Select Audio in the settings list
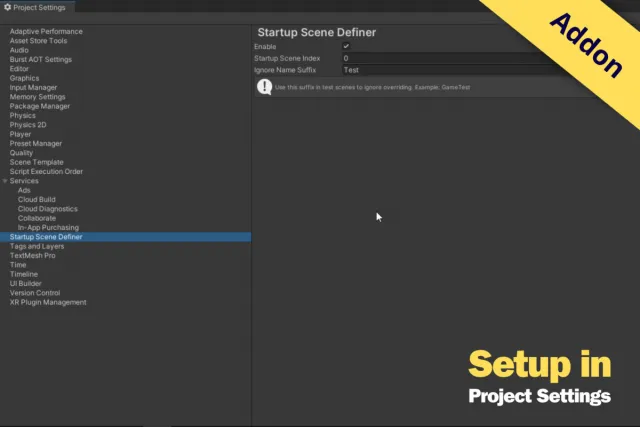The width and height of the screenshot is (640, 427). 19,50
